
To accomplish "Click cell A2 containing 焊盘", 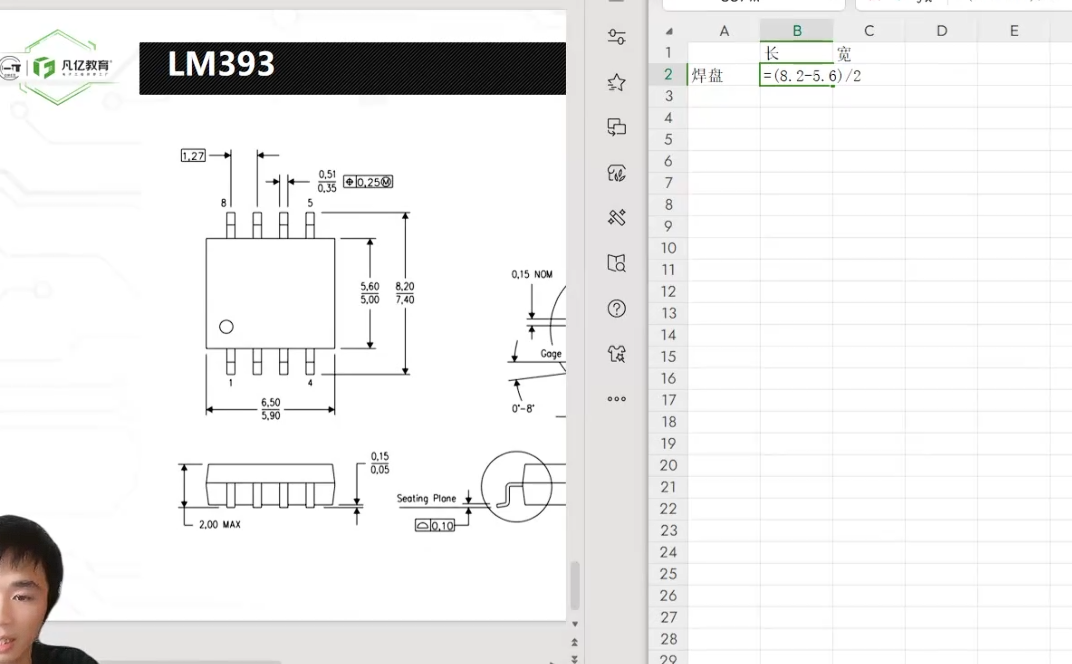I will click(723, 75).
